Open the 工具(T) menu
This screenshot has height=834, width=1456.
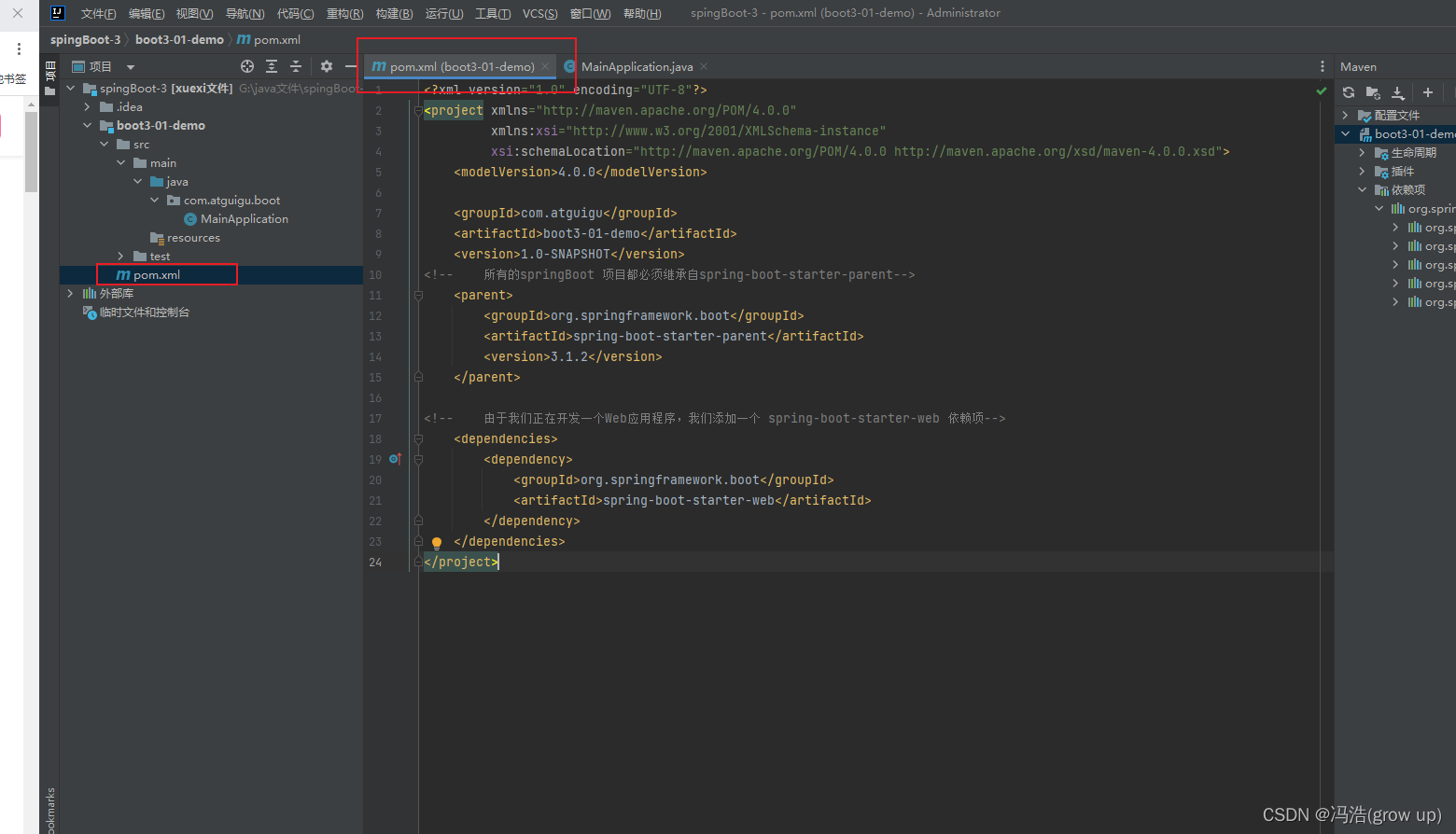coord(493,13)
